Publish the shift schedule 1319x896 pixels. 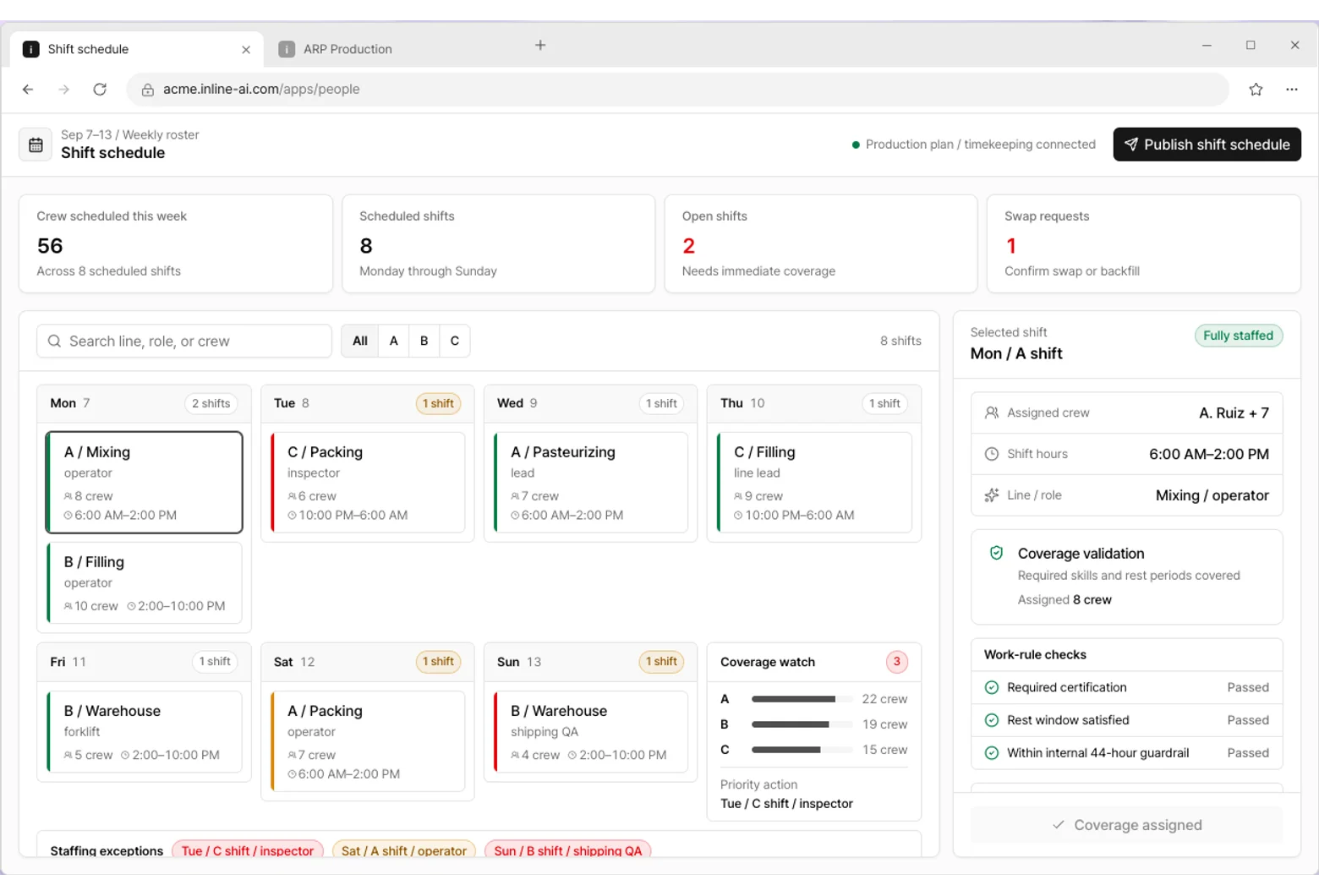click(x=1207, y=145)
